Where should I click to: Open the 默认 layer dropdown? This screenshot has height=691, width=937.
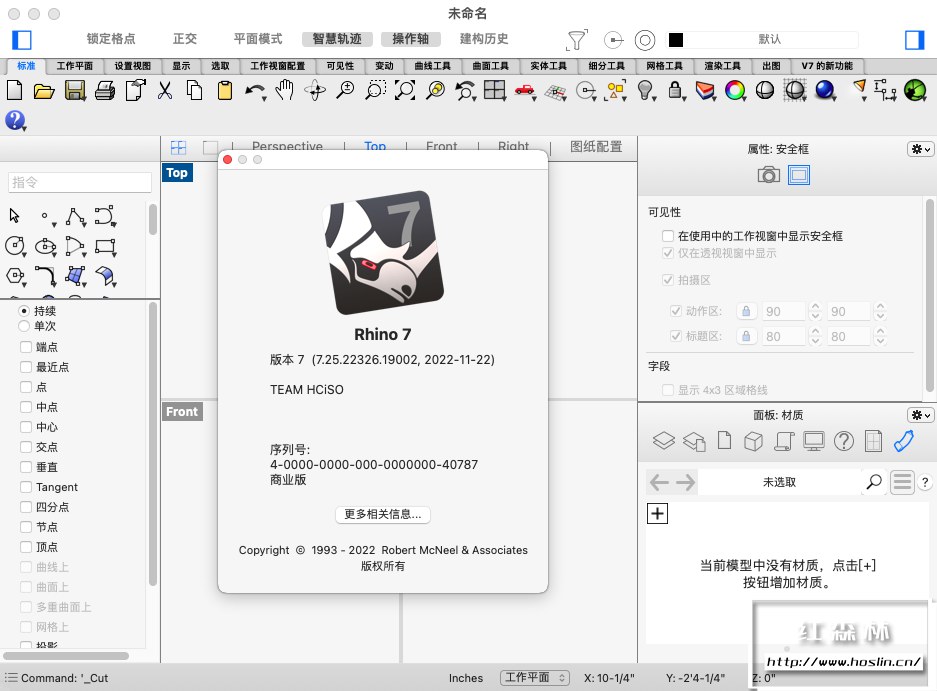point(770,39)
